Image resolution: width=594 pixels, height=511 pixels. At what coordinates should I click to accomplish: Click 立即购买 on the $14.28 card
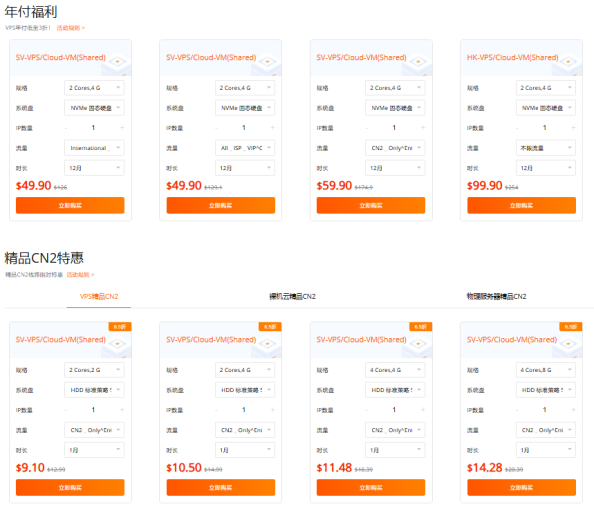(x=521, y=488)
